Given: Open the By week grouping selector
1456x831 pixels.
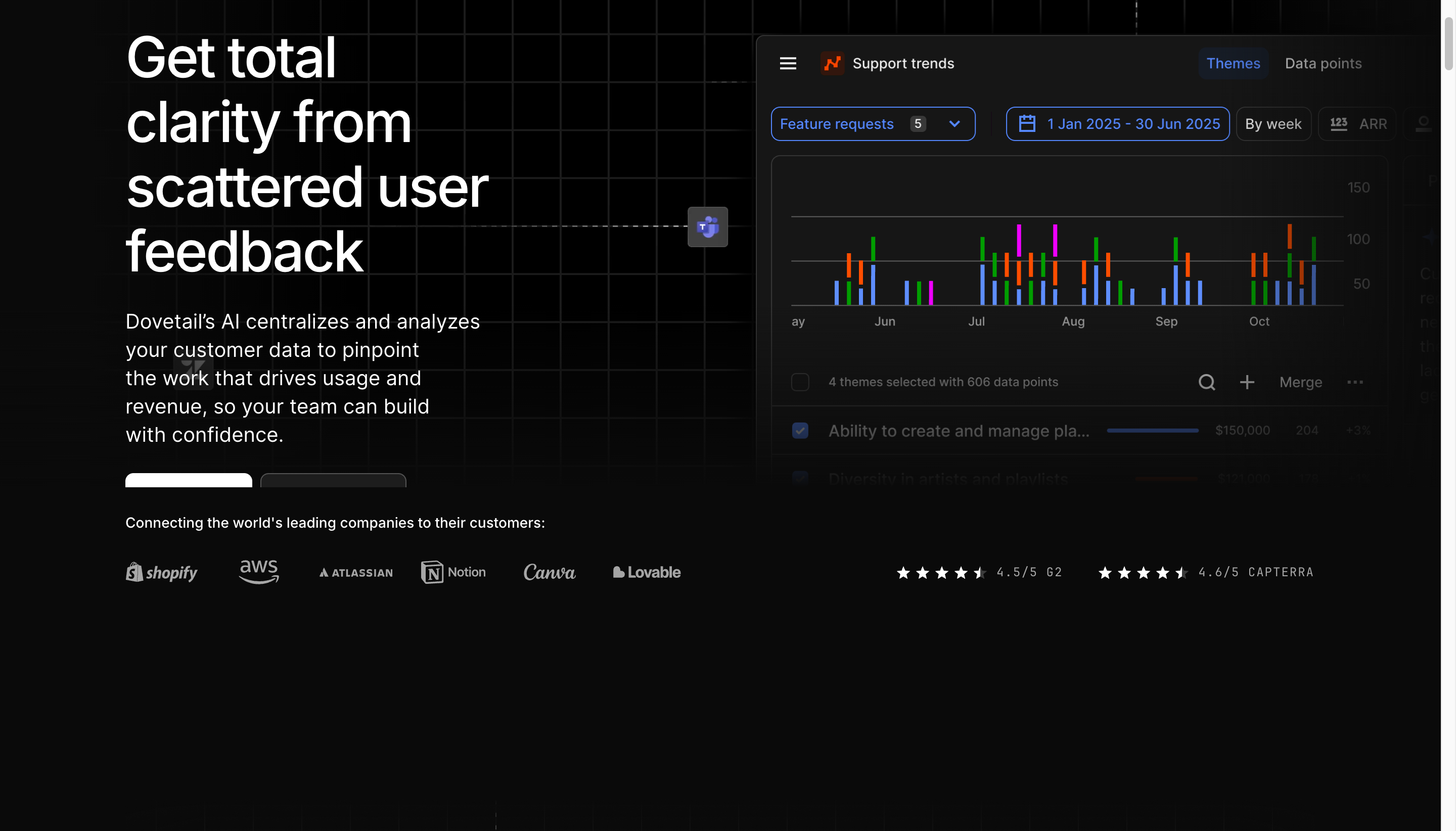Looking at the screenshot, I should [x=1273, y=124].
